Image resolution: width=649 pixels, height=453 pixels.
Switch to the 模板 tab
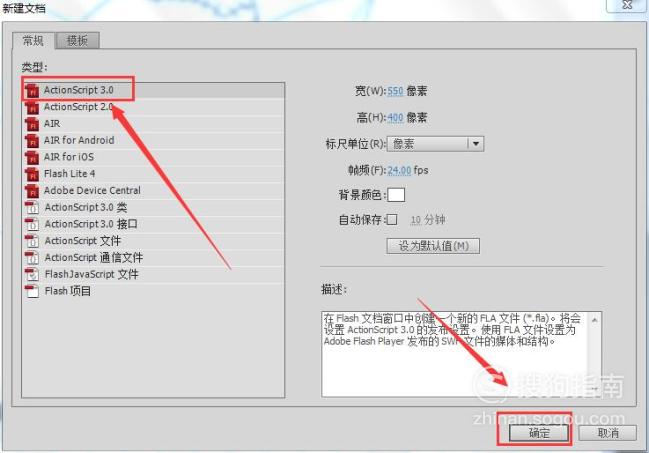pyautogui.click(x=77, y=41)
